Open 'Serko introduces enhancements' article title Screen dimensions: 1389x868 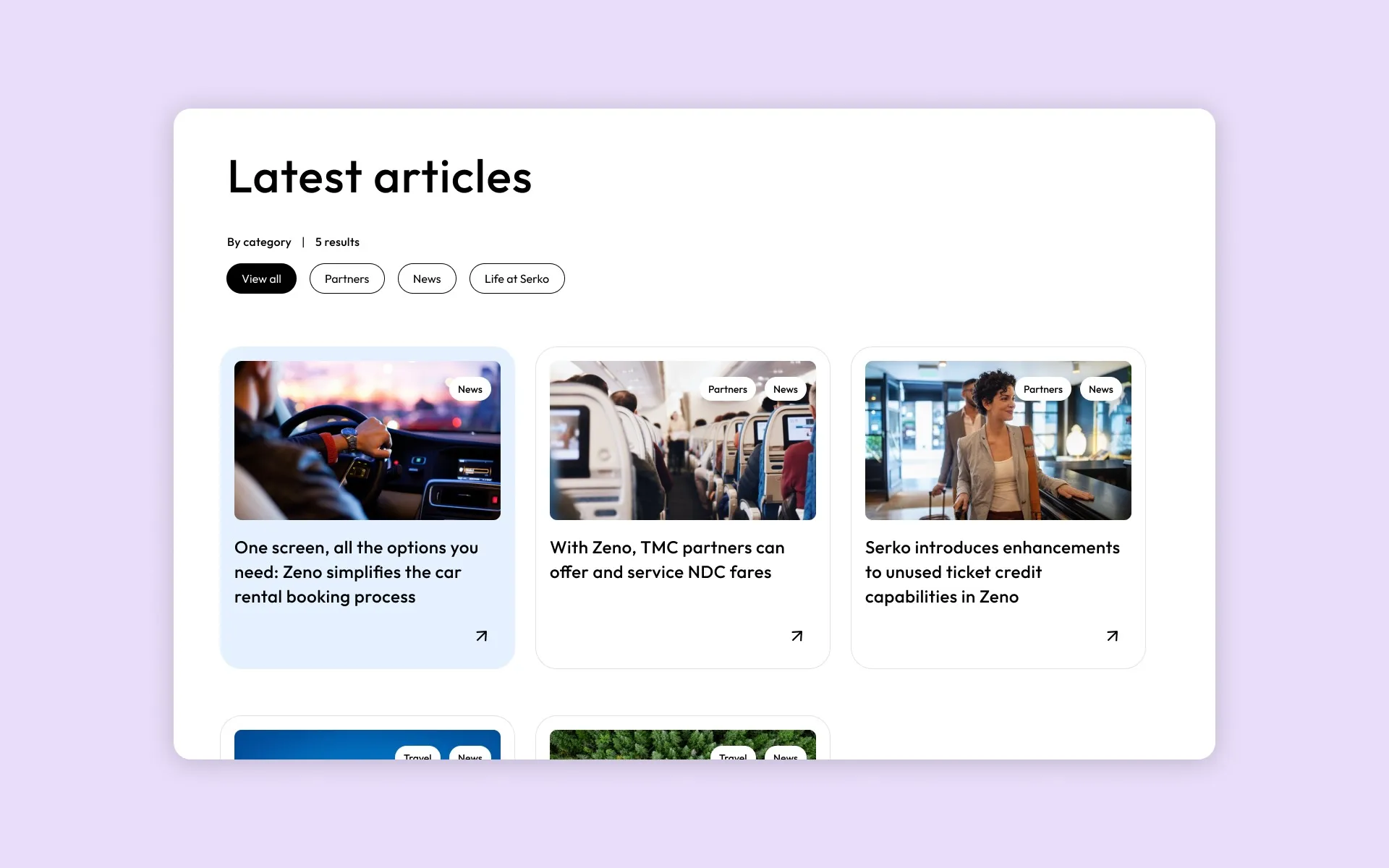coord(991,572)
